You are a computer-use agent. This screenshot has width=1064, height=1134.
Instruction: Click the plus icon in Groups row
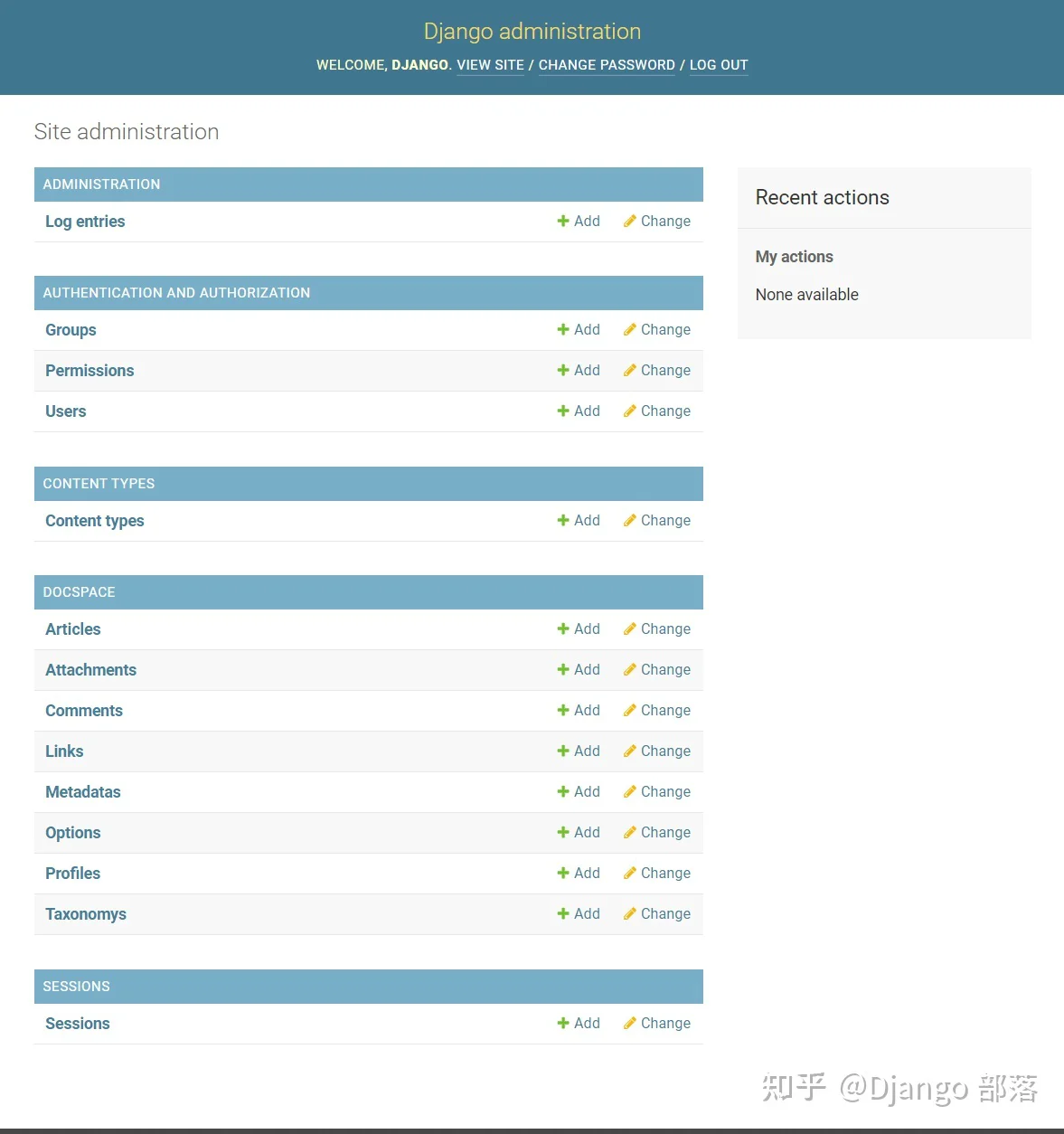coord(563,329)
